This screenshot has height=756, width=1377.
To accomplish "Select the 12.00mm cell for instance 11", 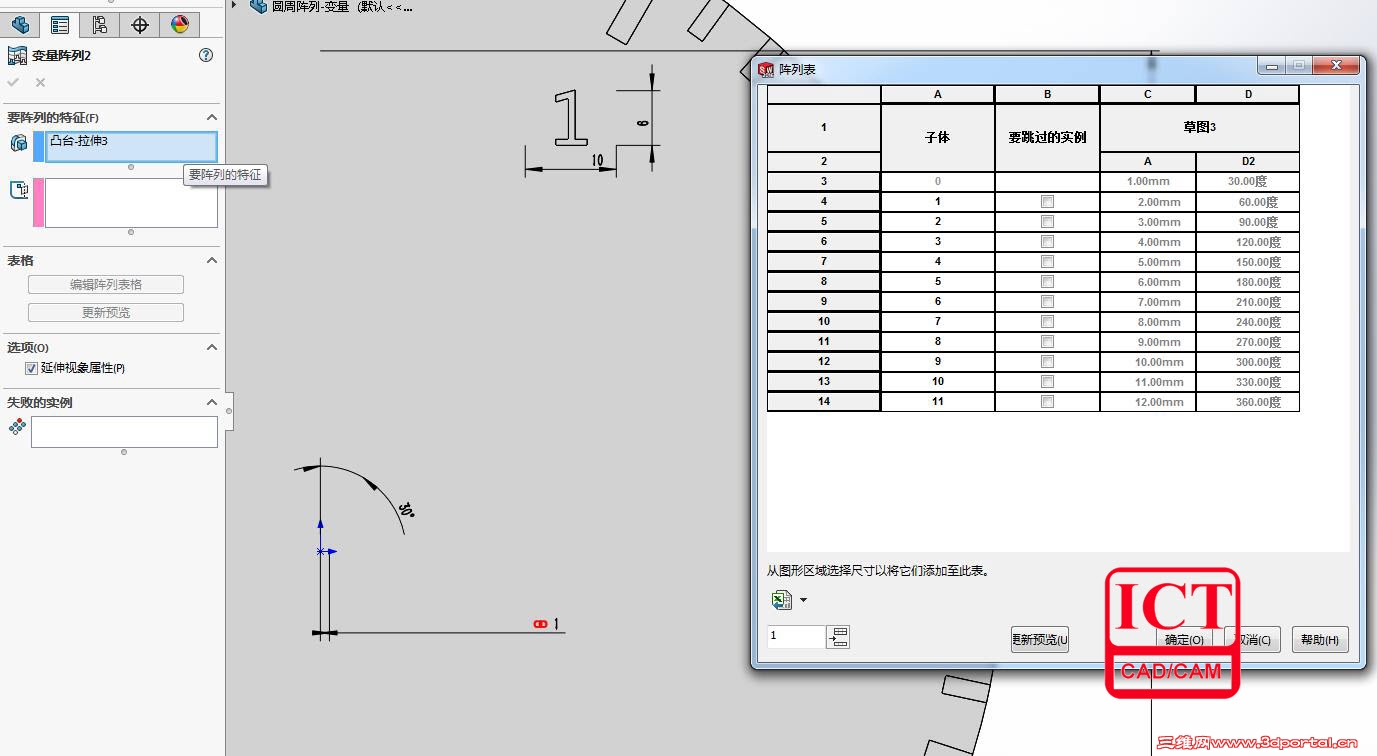I will [x=1148, y=402].
